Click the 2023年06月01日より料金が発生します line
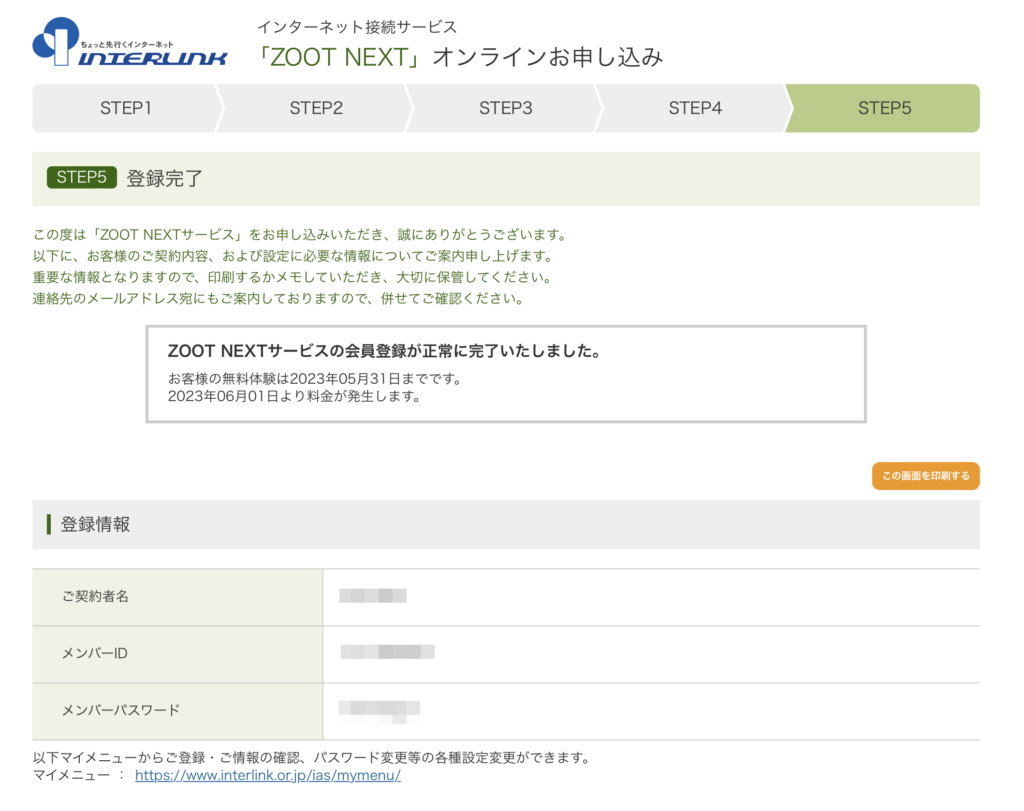Image resolution: width=1024 pixels, height=811 pixels. pyautogui.click(x=295, y=396)
